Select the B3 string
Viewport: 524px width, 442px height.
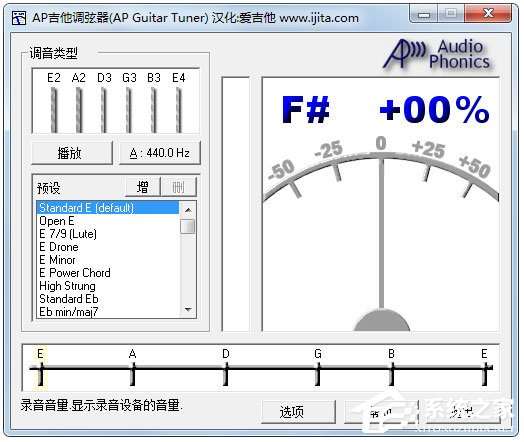tap(154, 110)
